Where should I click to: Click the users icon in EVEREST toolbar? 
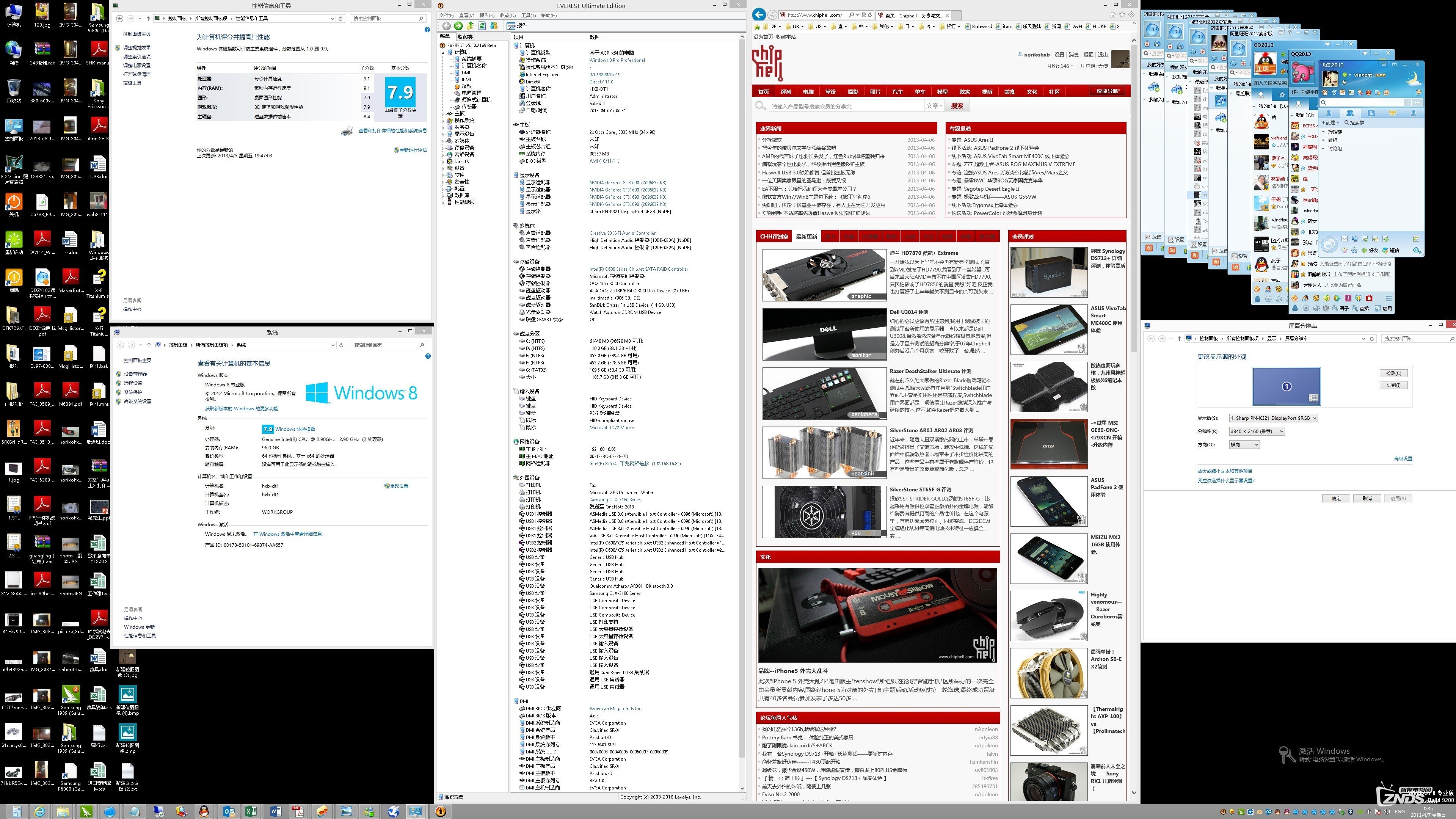point(494,25)
